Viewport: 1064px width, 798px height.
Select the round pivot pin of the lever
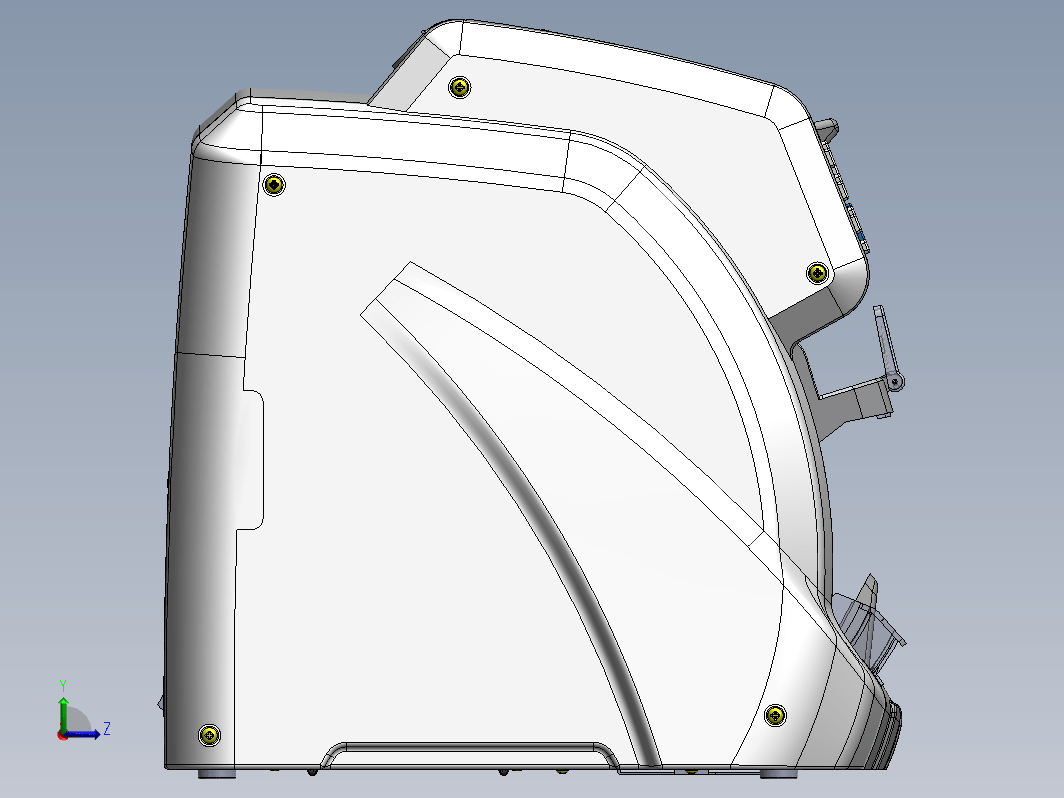point(896,383)
